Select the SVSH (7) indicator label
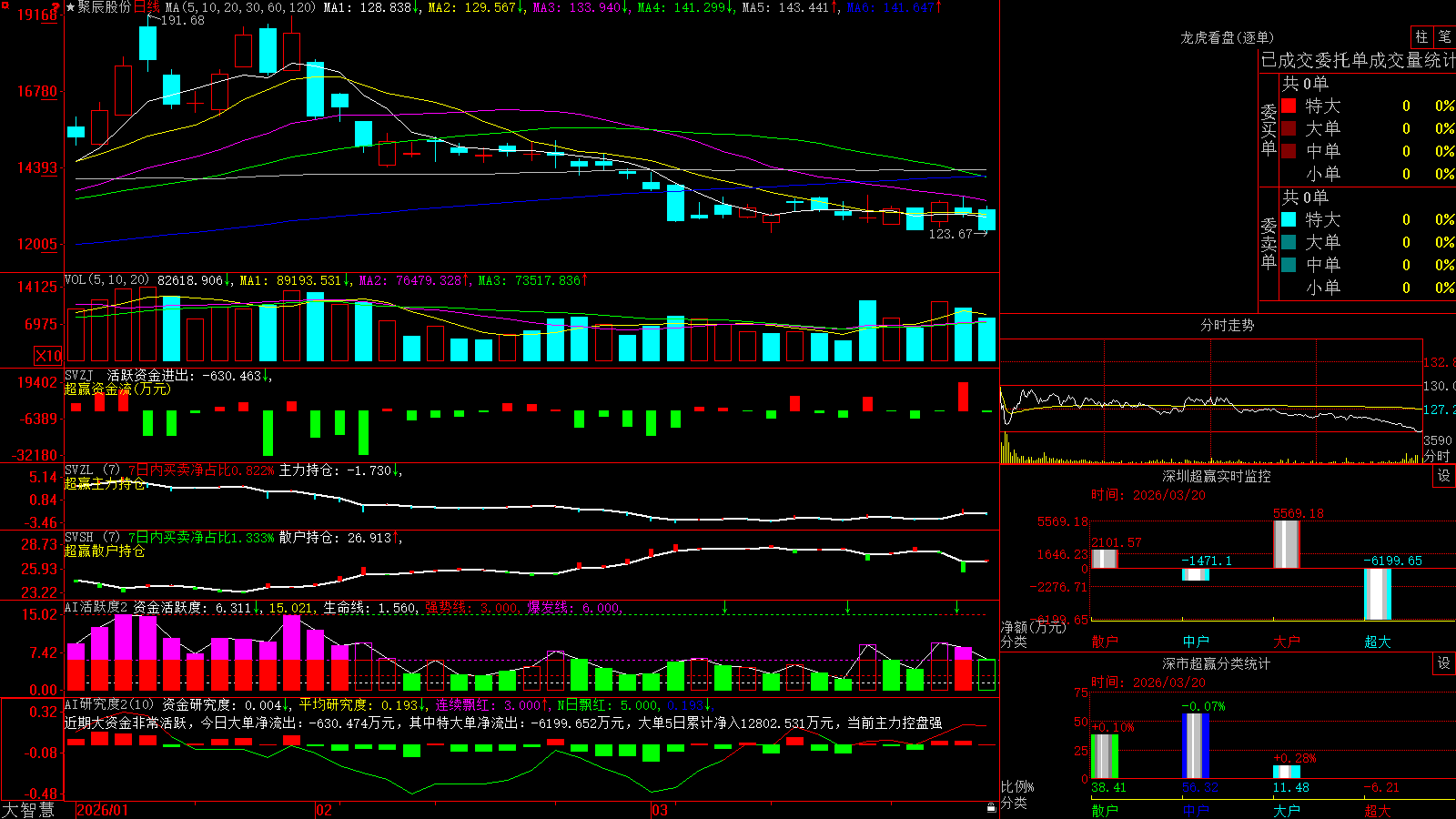This screenshot has width=1456, height=819. tap(92, 538)
